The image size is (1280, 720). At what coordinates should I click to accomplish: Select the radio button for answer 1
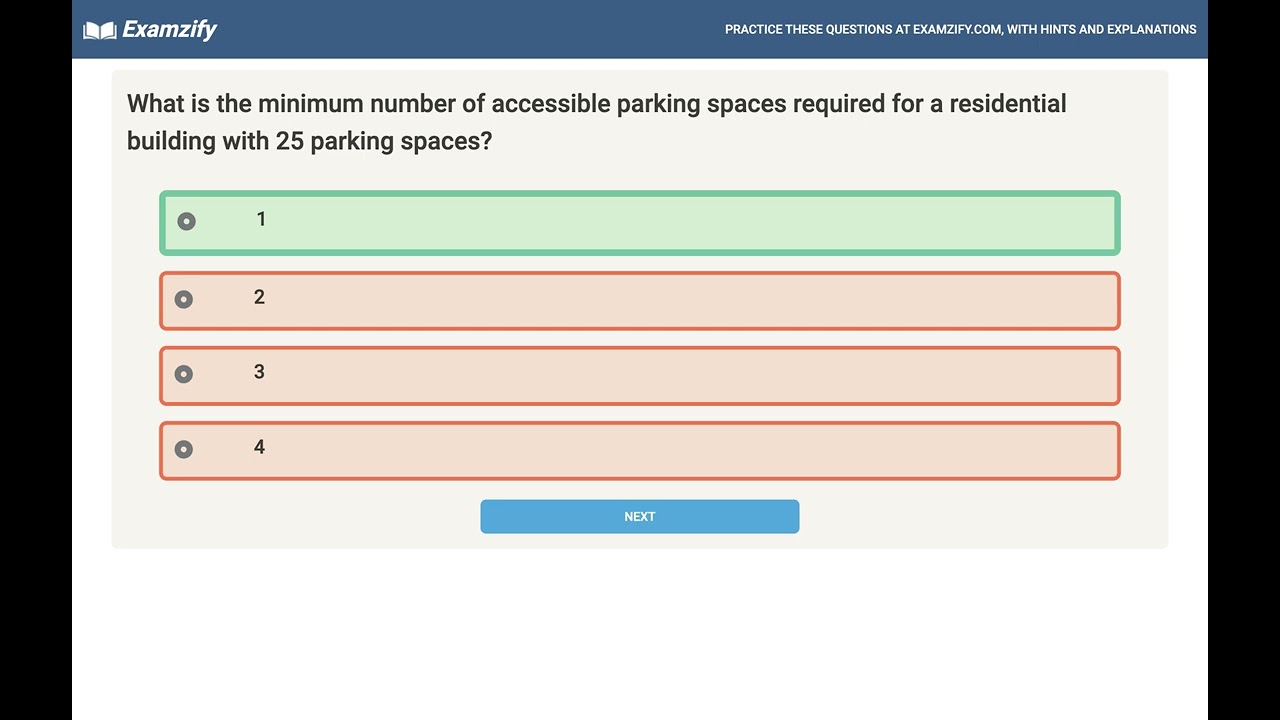[x=186, y=221]
